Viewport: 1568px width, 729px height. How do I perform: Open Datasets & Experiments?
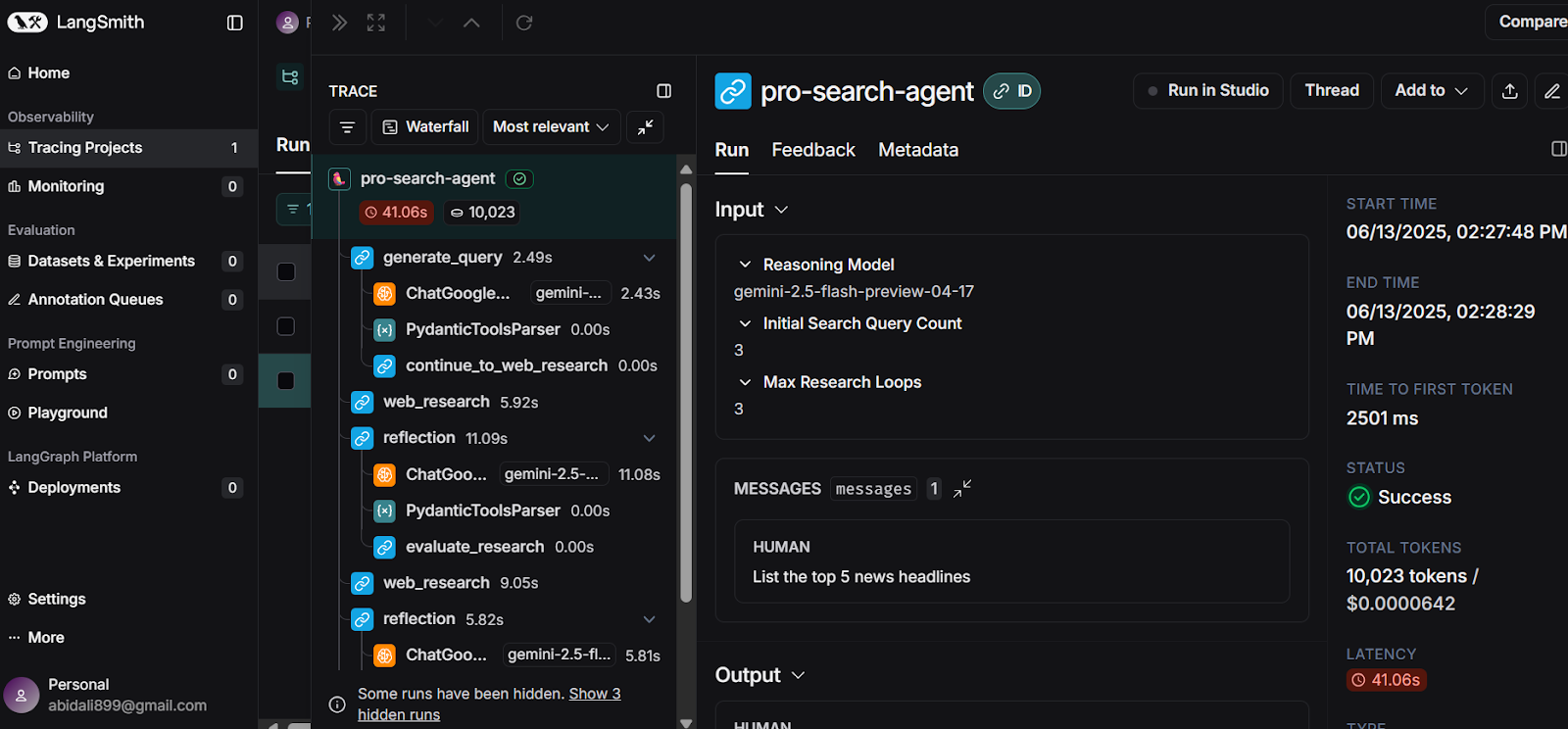128,261
